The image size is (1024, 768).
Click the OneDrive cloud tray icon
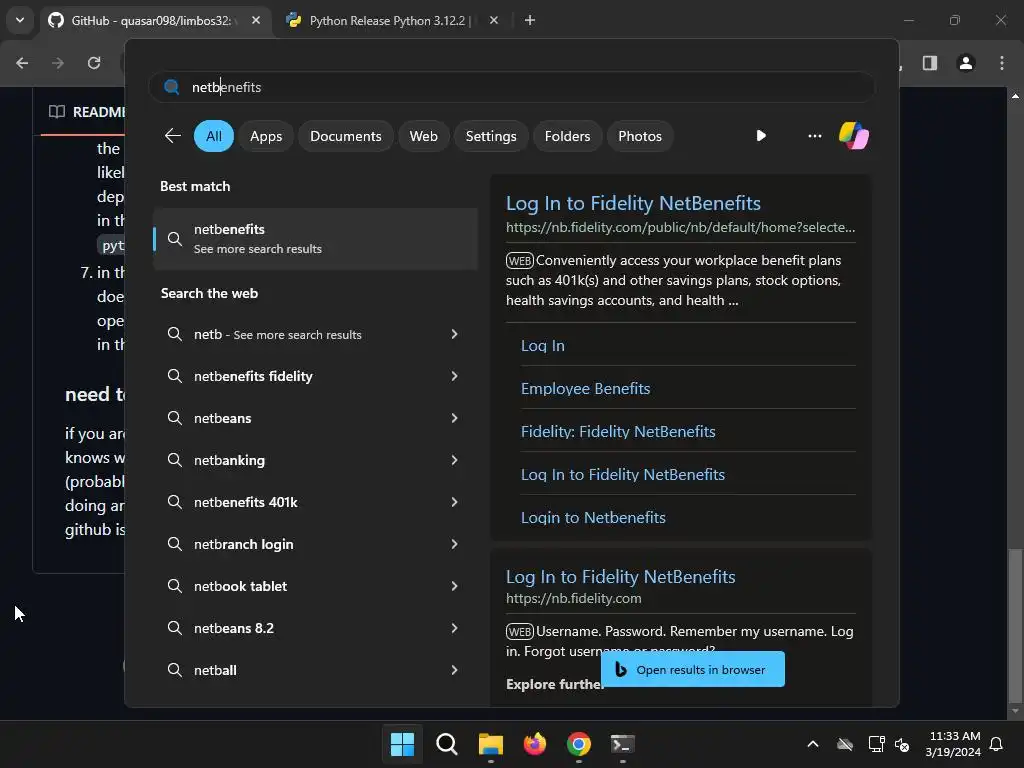click(x=845, y=744)
